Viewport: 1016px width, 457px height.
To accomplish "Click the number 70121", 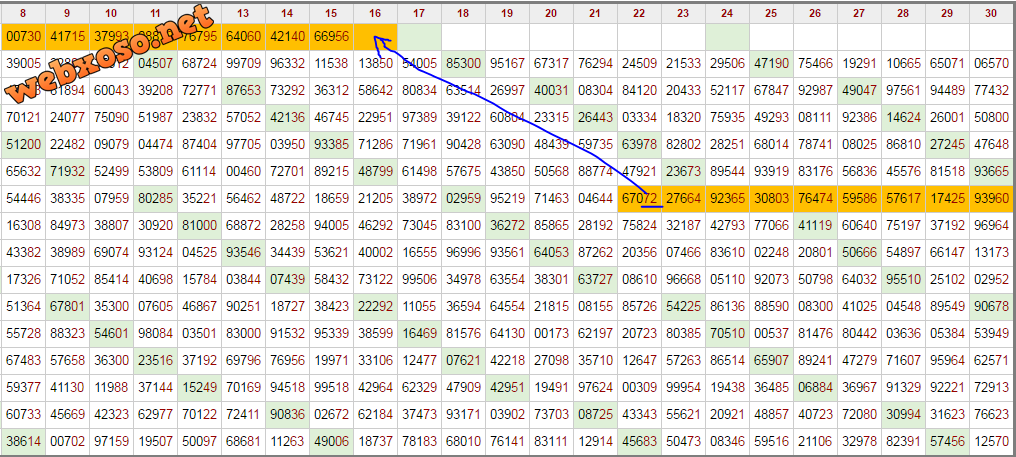I will (23, 118).
